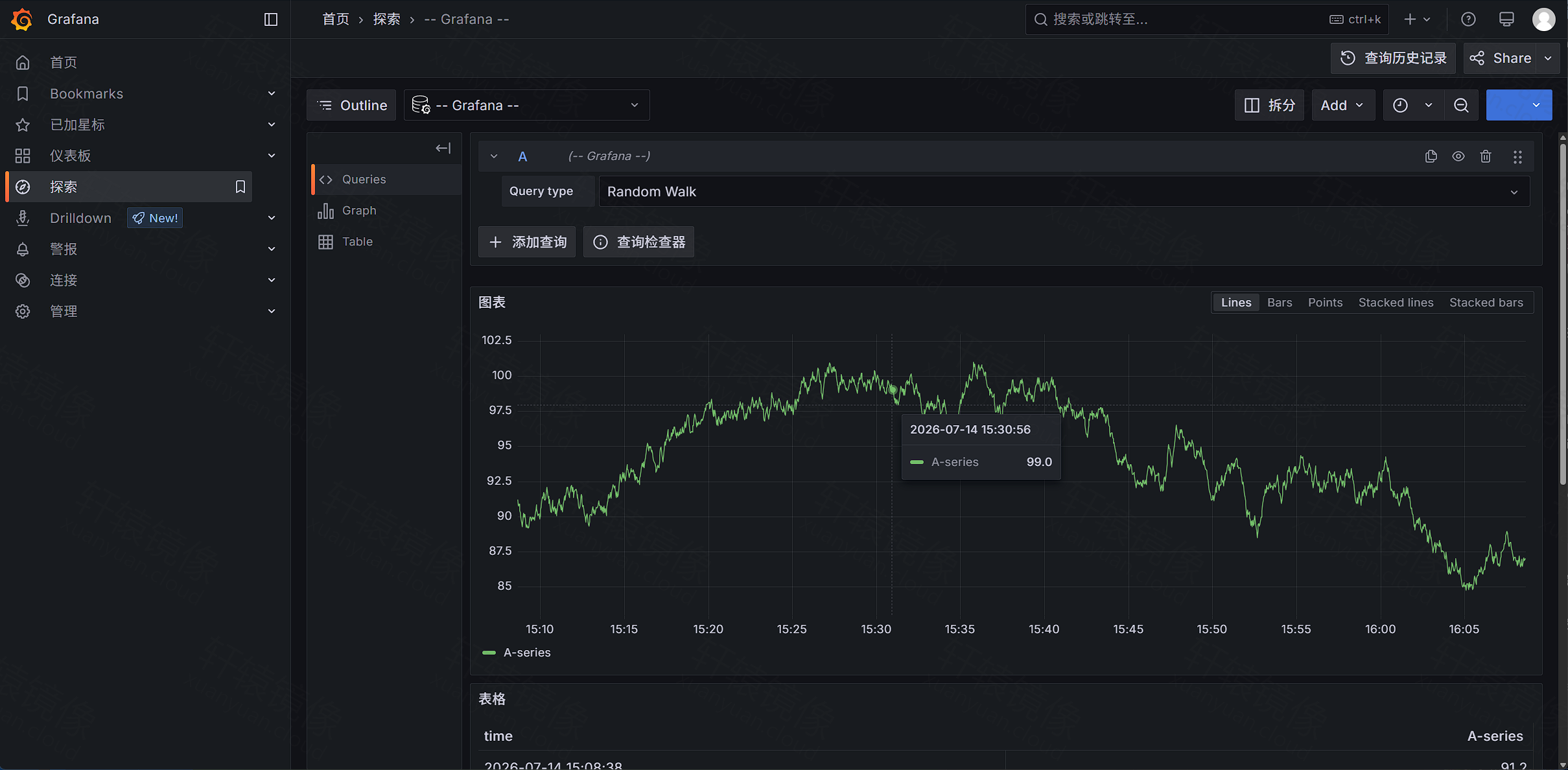Screen dimensions: 1568x770
Task: Go to 首页 in sidebar
Action: click(64, 62)
